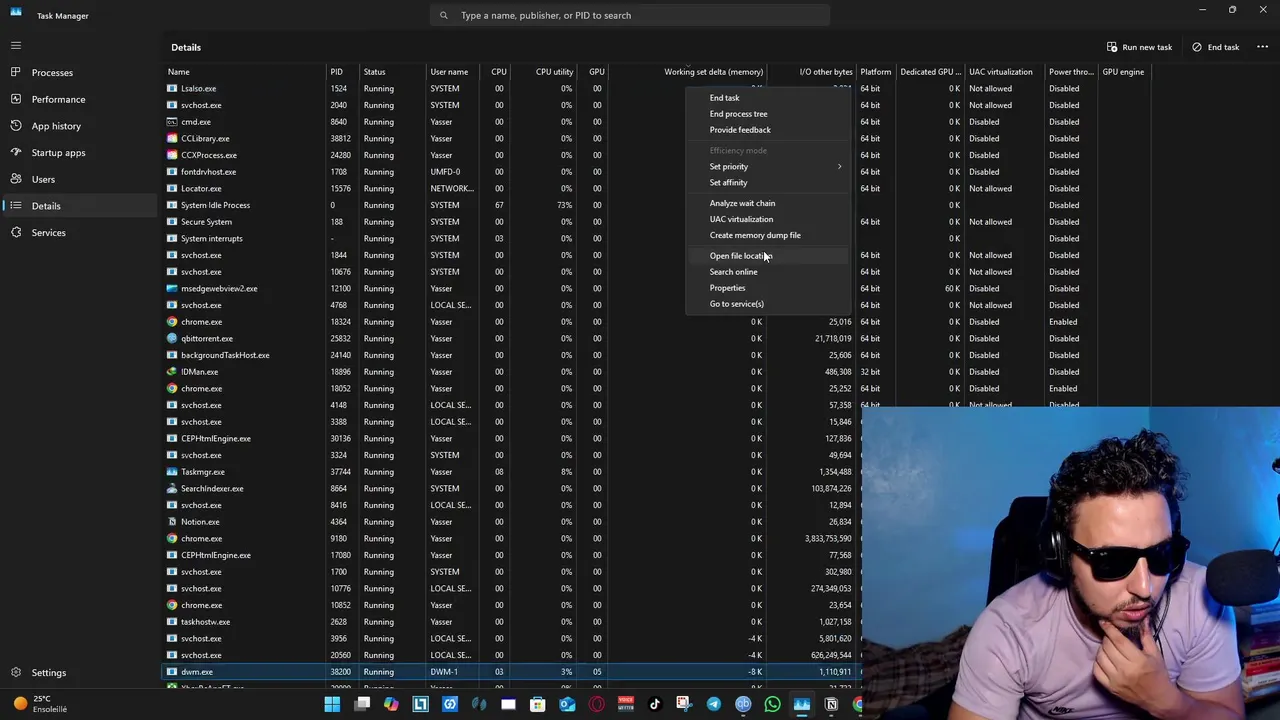The width and height of the screenshot is (1280, 720).
Task: Click the Run new task button
Action: point(1139,47)
